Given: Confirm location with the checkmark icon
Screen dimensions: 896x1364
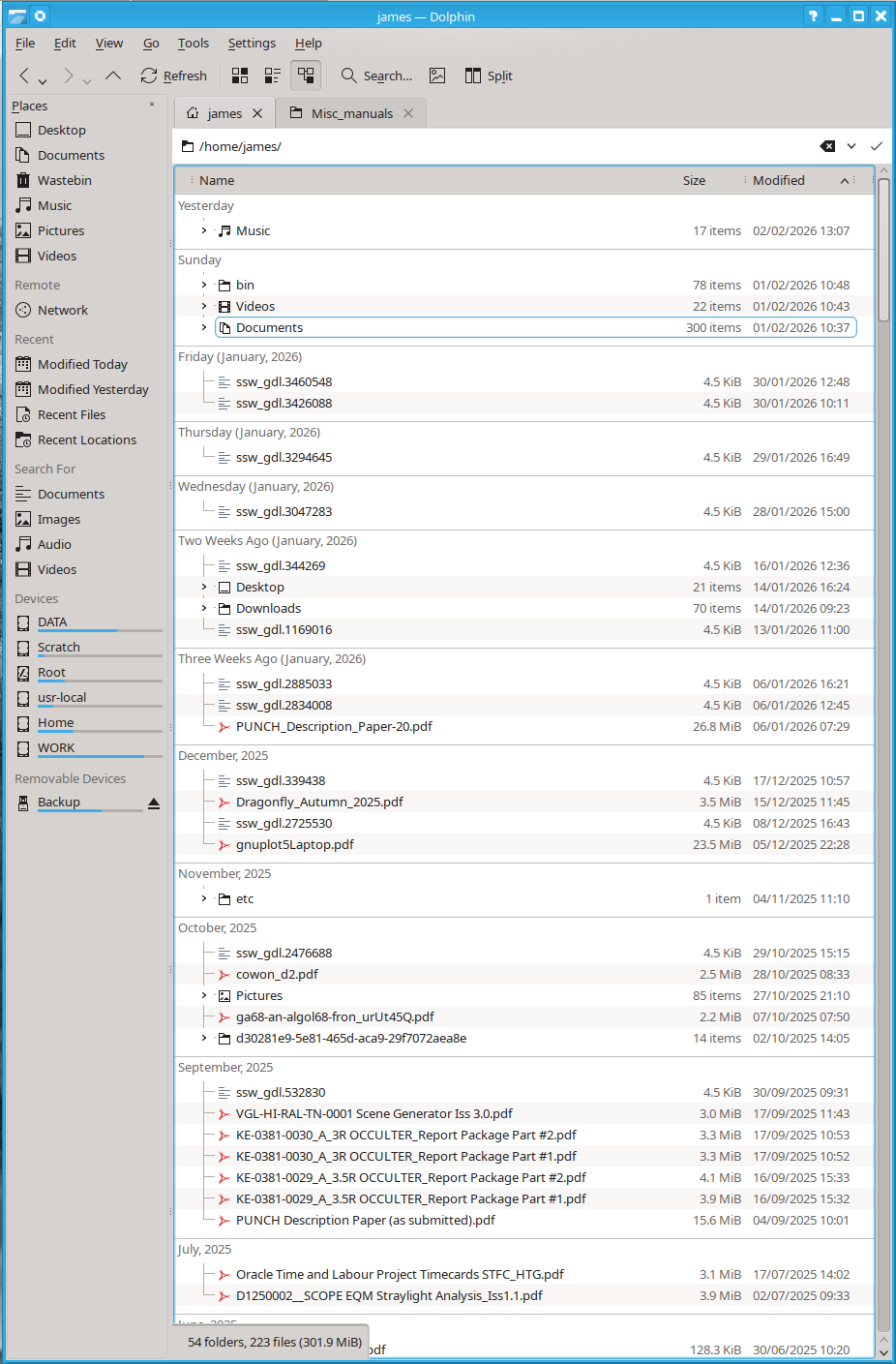Looking at the screenshot, I should pos(876,146).
